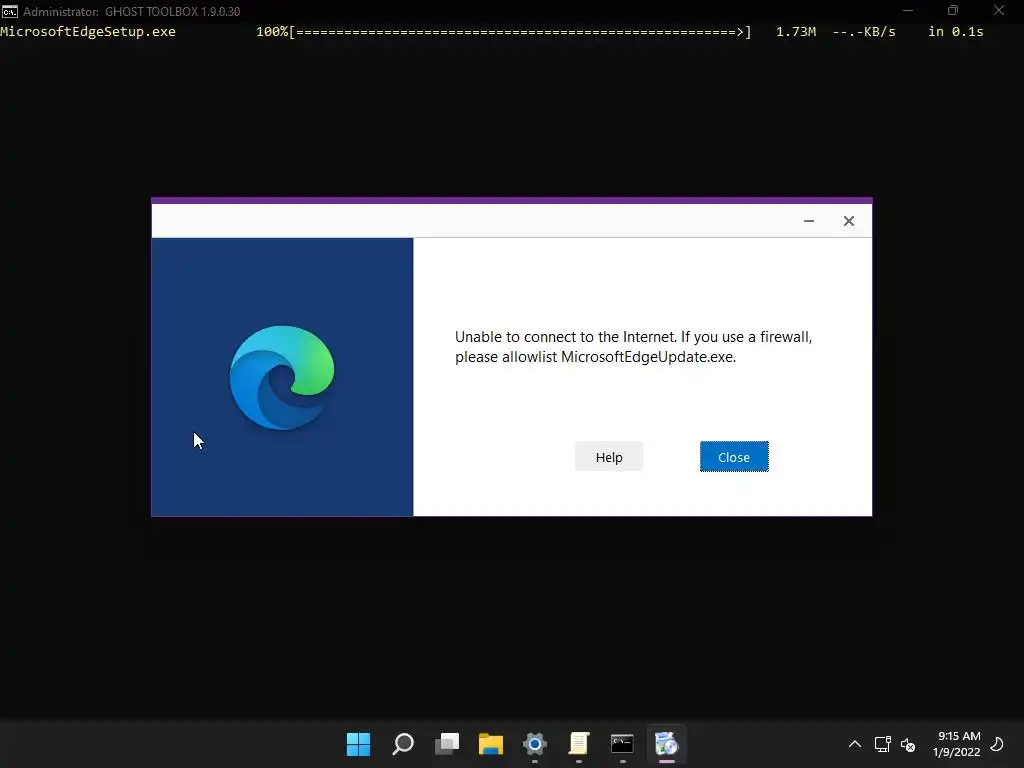Minimize the GHOST TOOLBOX console window
1024x768 pixels.
point(908,10)
